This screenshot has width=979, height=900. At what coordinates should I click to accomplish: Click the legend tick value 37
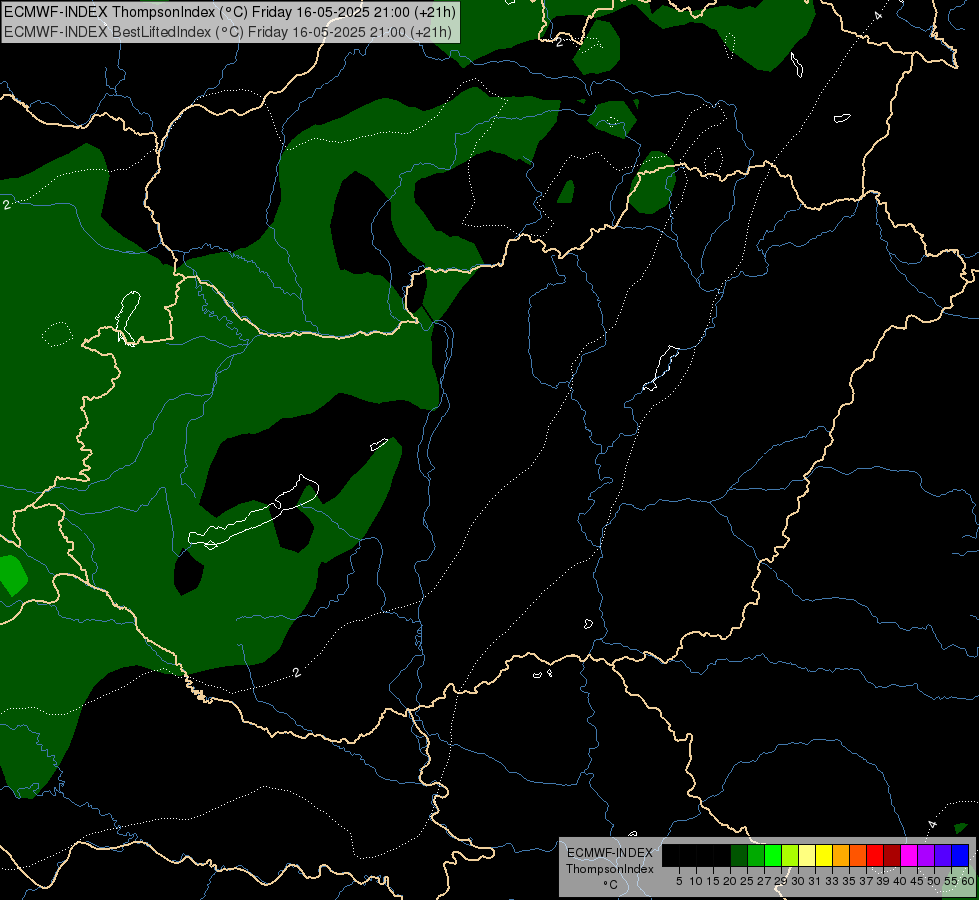[867, 881]
